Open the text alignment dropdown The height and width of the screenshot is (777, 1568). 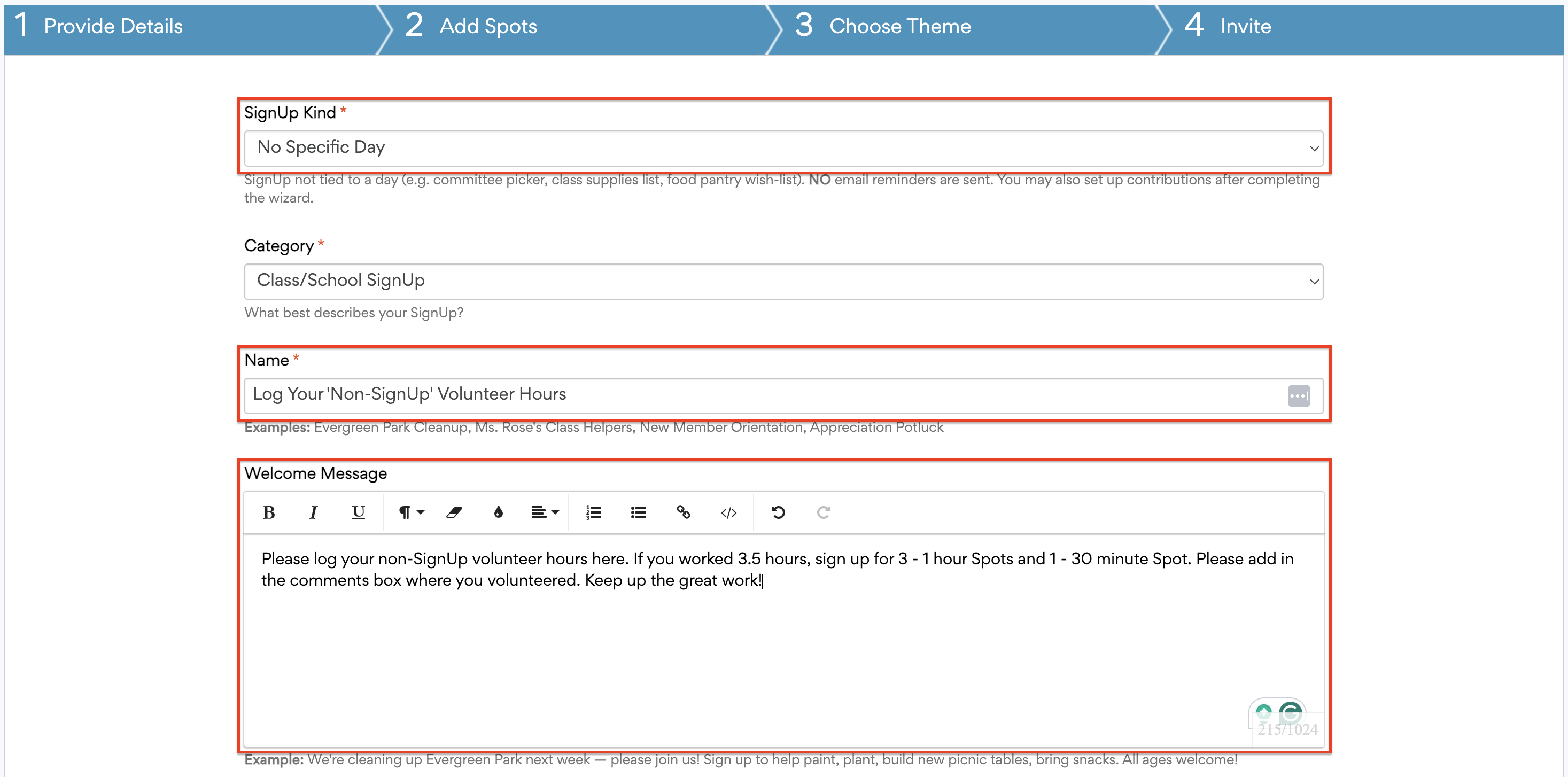coord(544,513)
